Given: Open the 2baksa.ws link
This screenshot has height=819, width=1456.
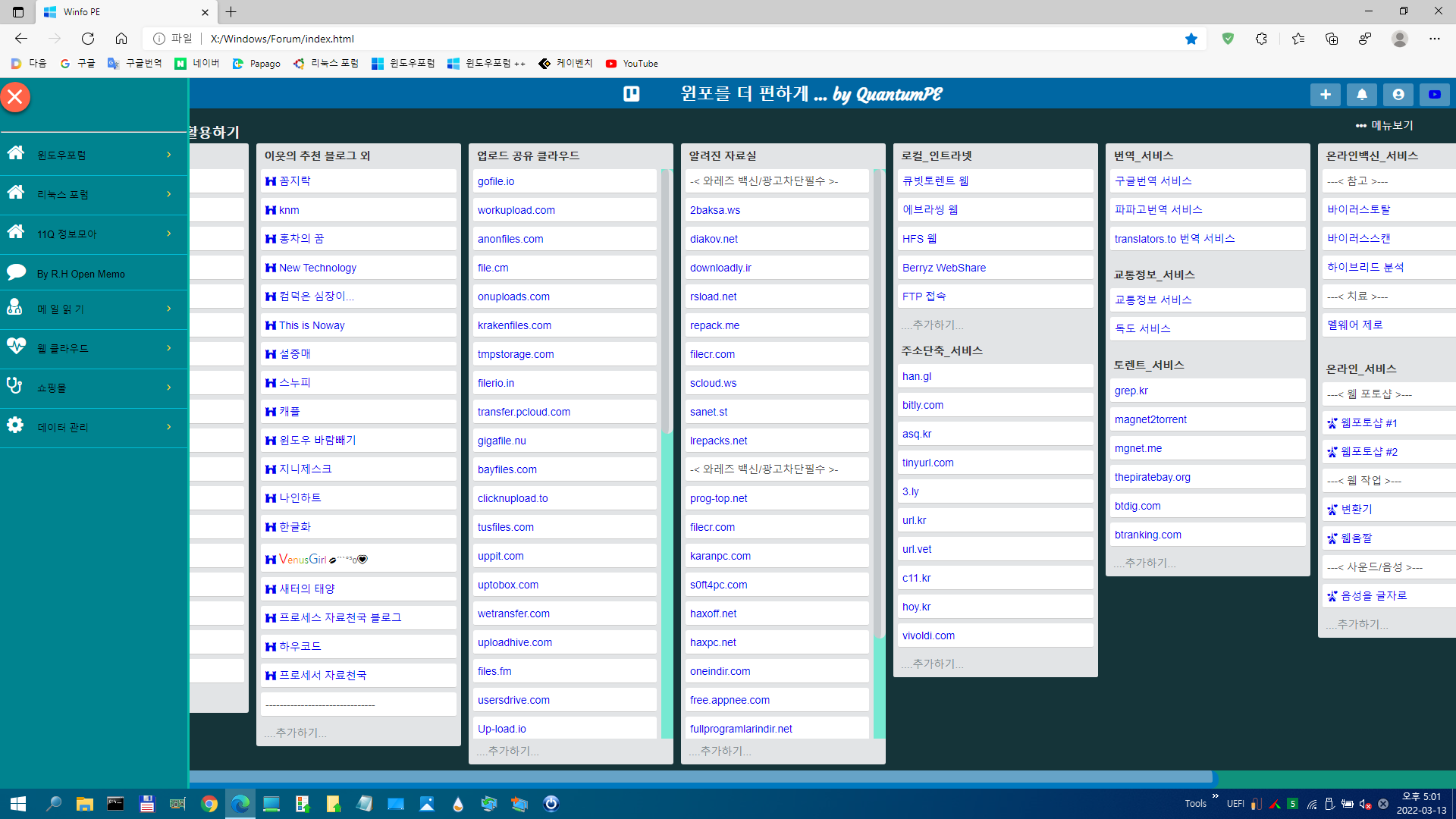Looking at the screenshot, I should 715,210.
